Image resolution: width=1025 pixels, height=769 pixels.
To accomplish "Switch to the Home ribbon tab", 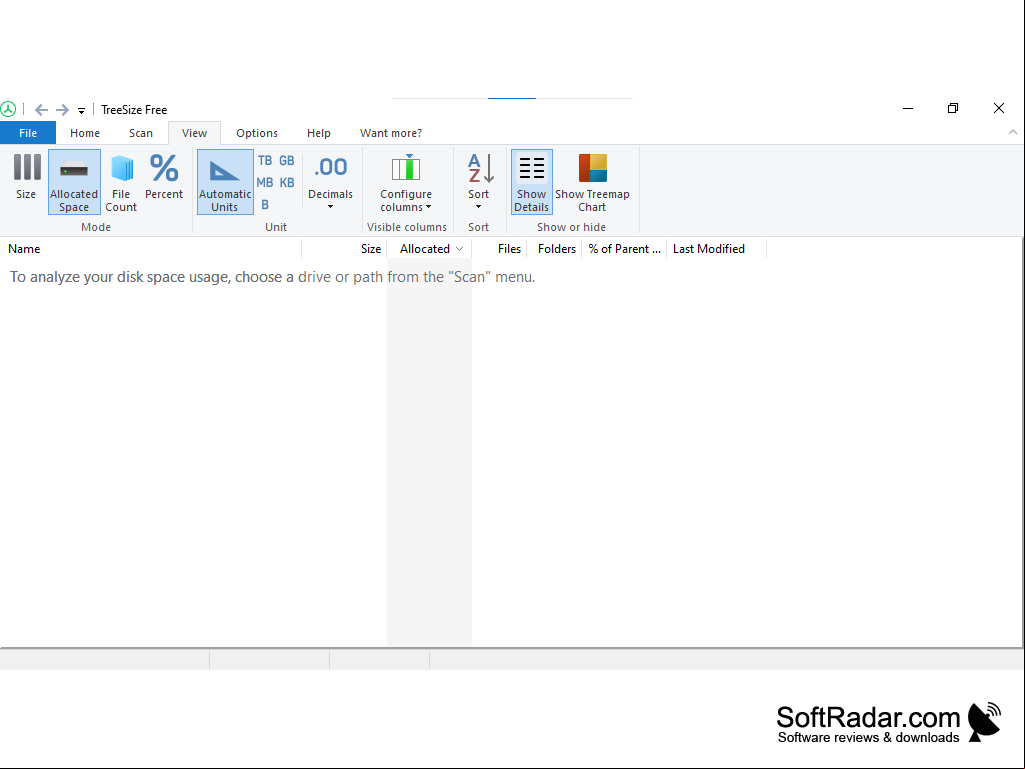I will pos(85,133).
